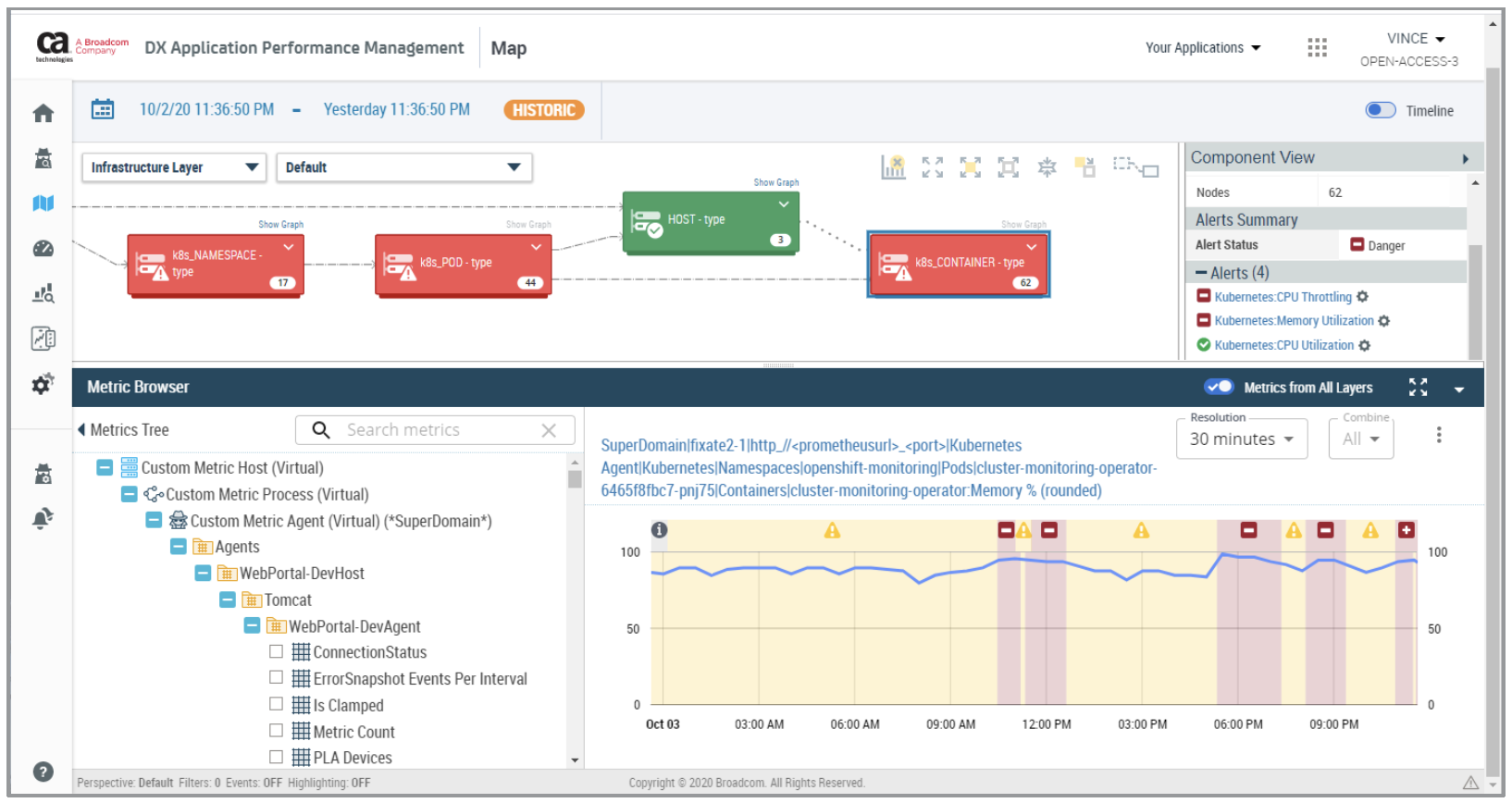Click the node layout star toolbar icon

click(x=1047, y=167)
